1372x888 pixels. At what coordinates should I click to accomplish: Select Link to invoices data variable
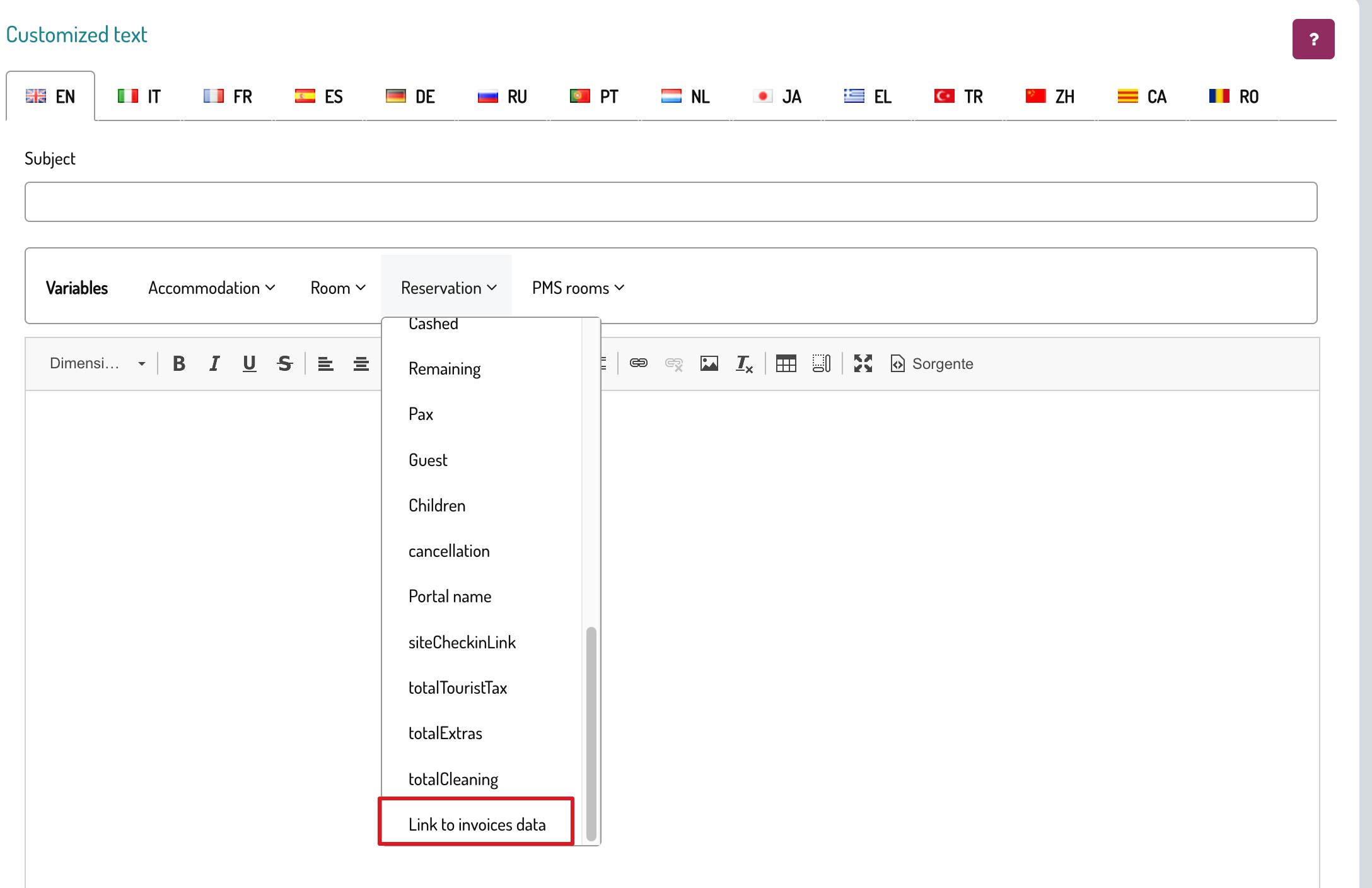pos(477,824)
